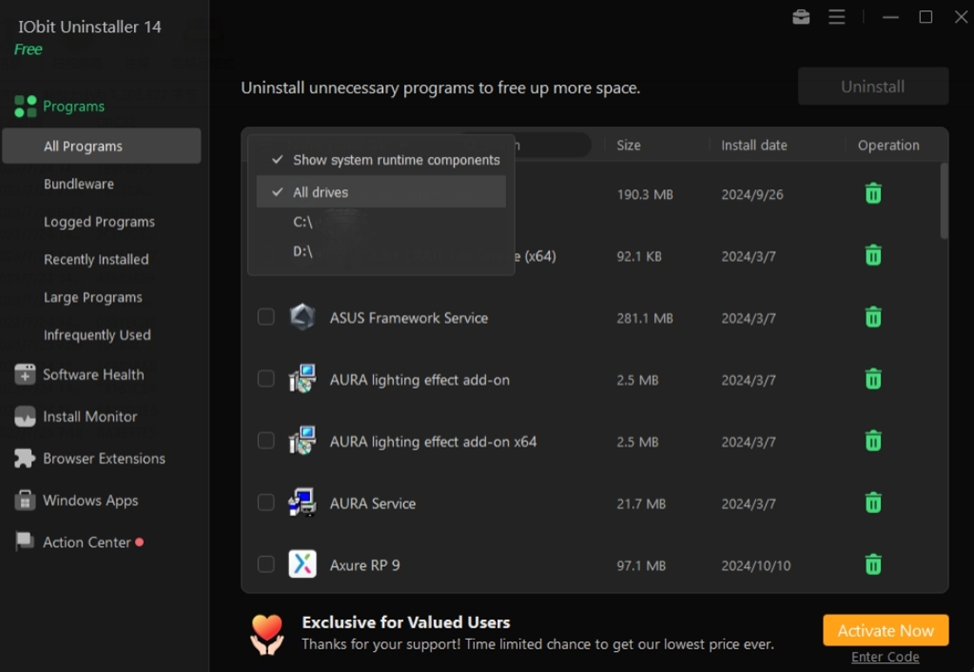Click the 2024/10/10 install date

pyautogui.click(x=756, y=566)
